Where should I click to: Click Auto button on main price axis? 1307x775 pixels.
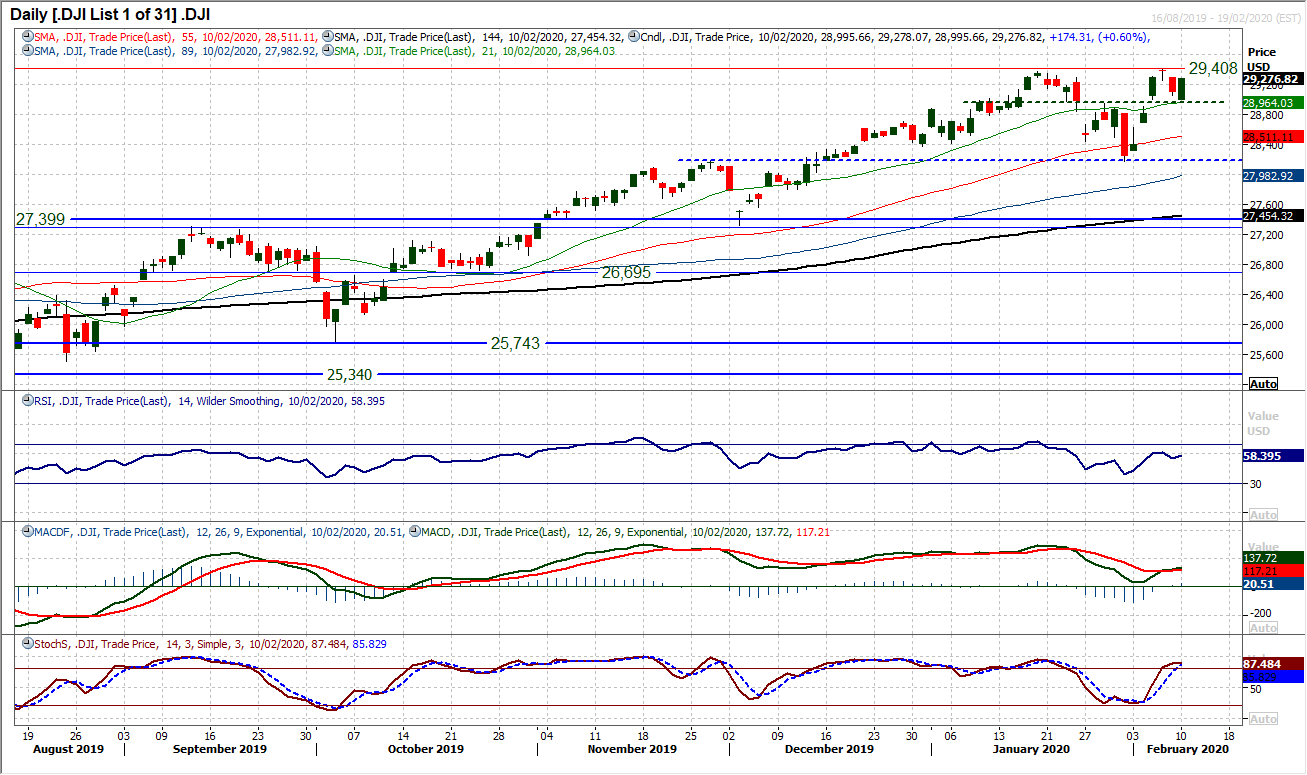(1263, 384)
